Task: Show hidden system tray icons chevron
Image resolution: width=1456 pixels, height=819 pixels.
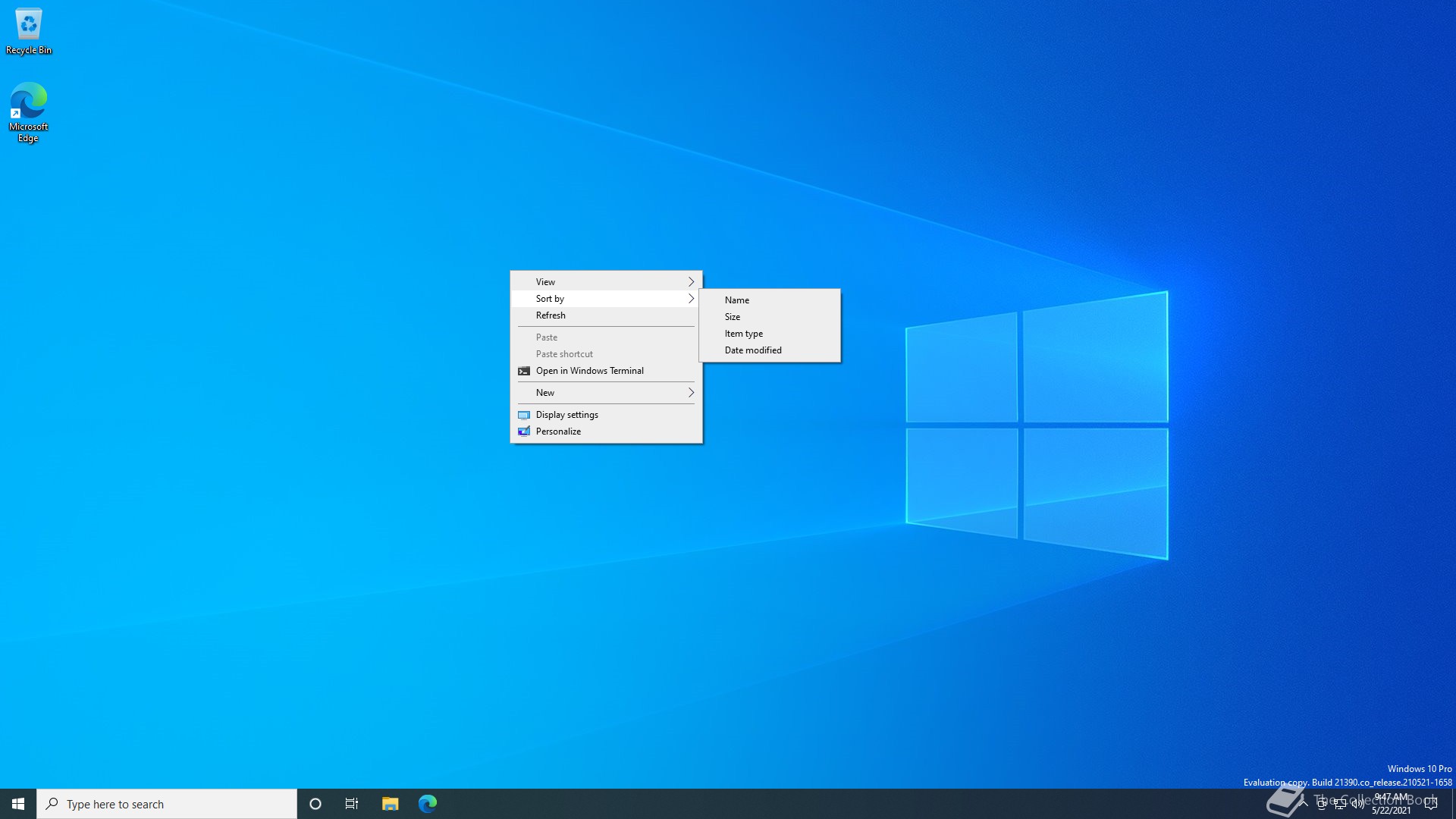Action: 1304,804
